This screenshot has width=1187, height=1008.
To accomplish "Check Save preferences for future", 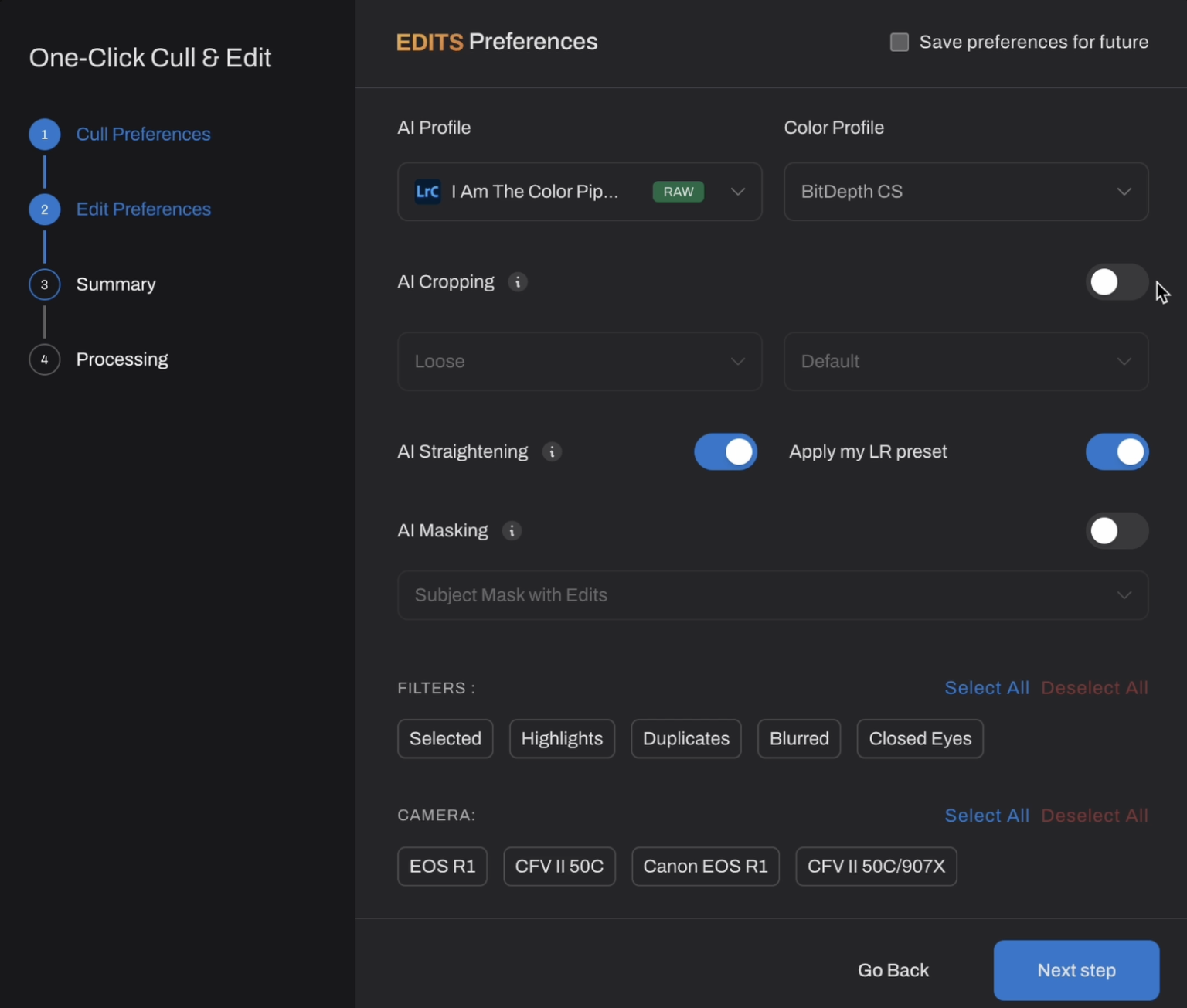I will coord(899,42).
